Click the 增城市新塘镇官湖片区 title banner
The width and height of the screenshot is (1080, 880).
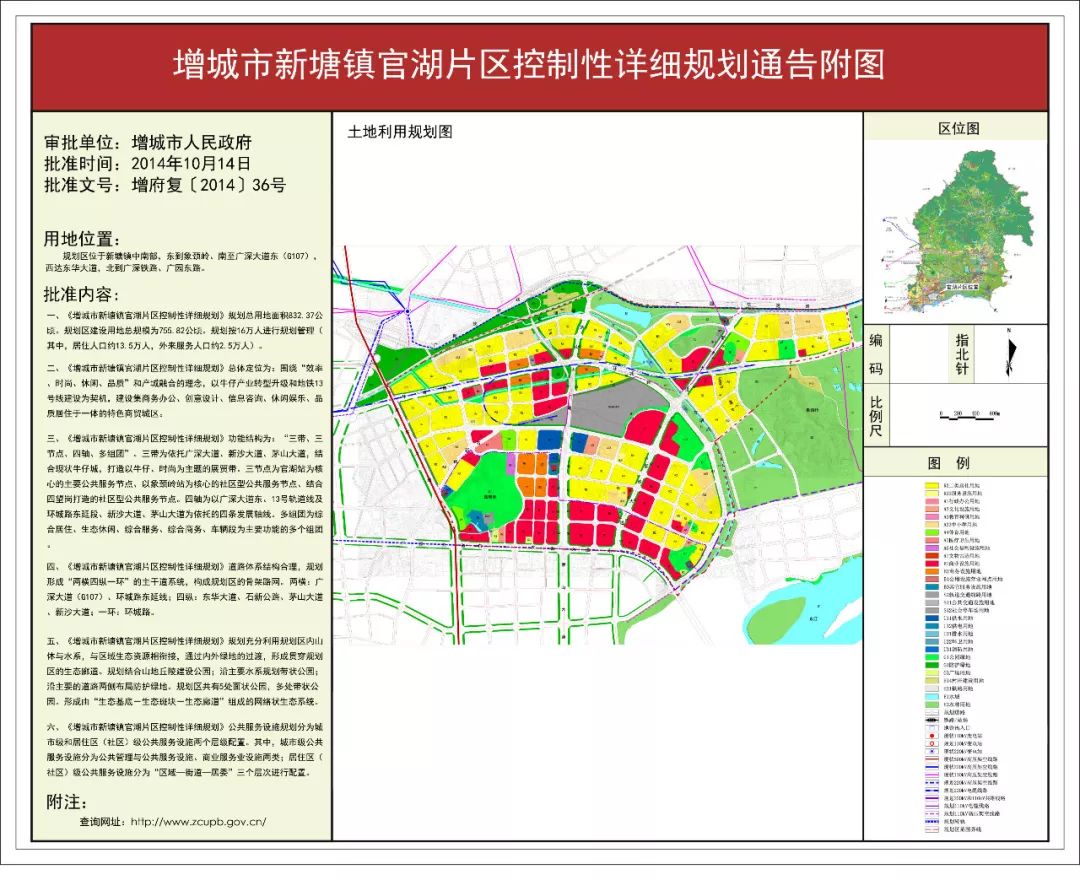coord(540,62)
